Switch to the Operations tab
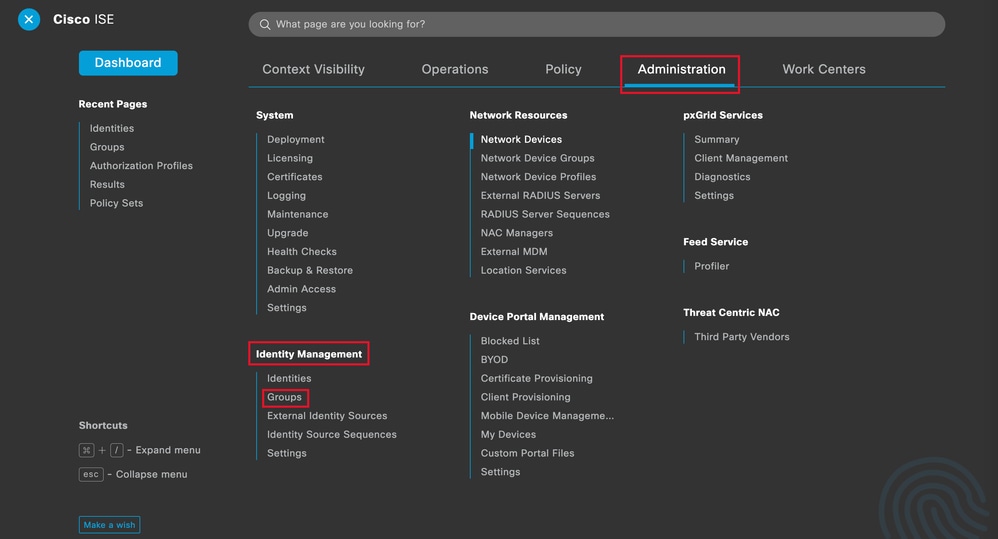998x539 pixels. pos(454,69)
